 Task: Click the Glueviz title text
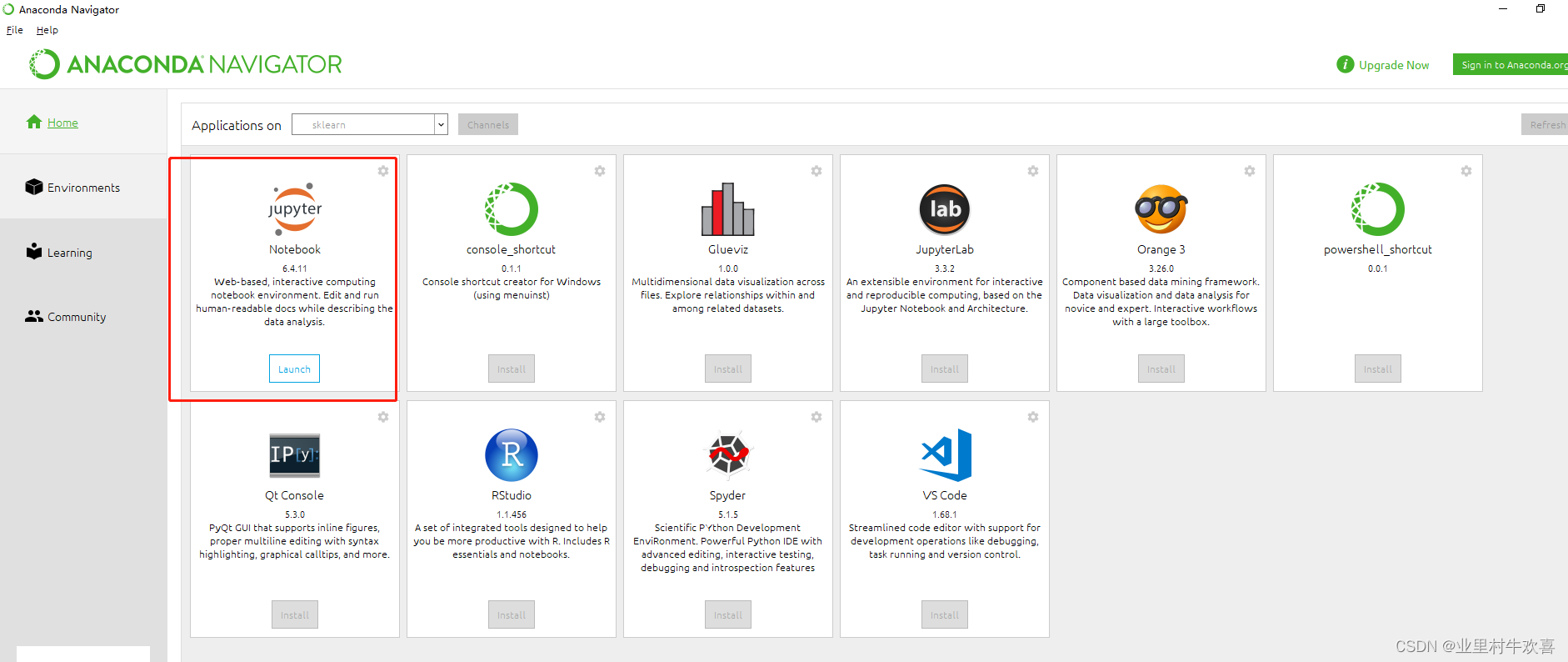(728, 249)
